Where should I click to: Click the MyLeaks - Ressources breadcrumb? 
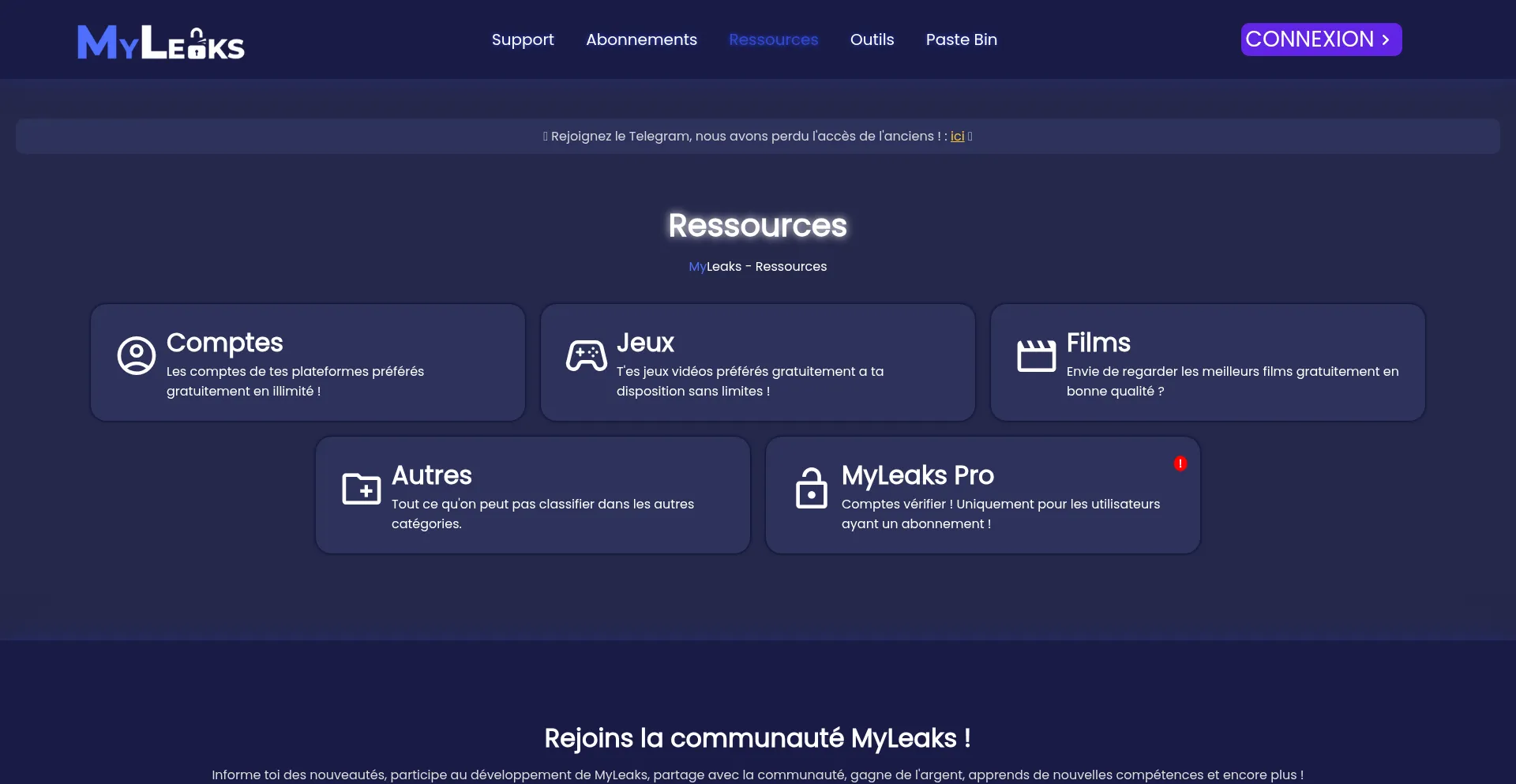[757, 267]
